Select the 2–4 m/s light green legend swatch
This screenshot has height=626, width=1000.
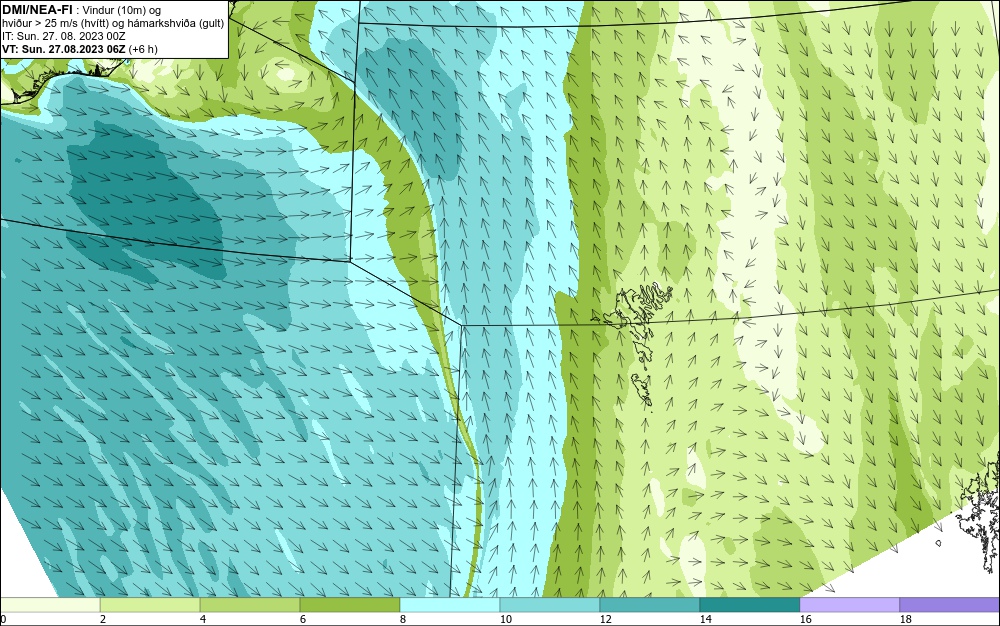tap(150, 604)
